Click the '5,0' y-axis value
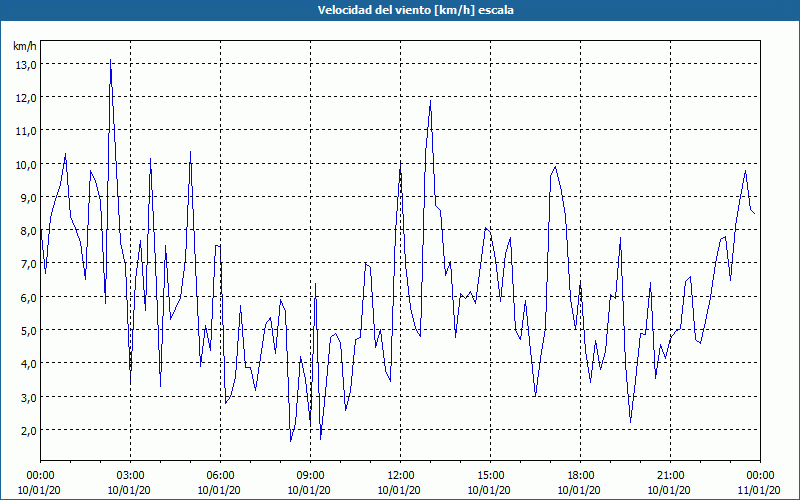800x500 pixels. tap(28, 331)
